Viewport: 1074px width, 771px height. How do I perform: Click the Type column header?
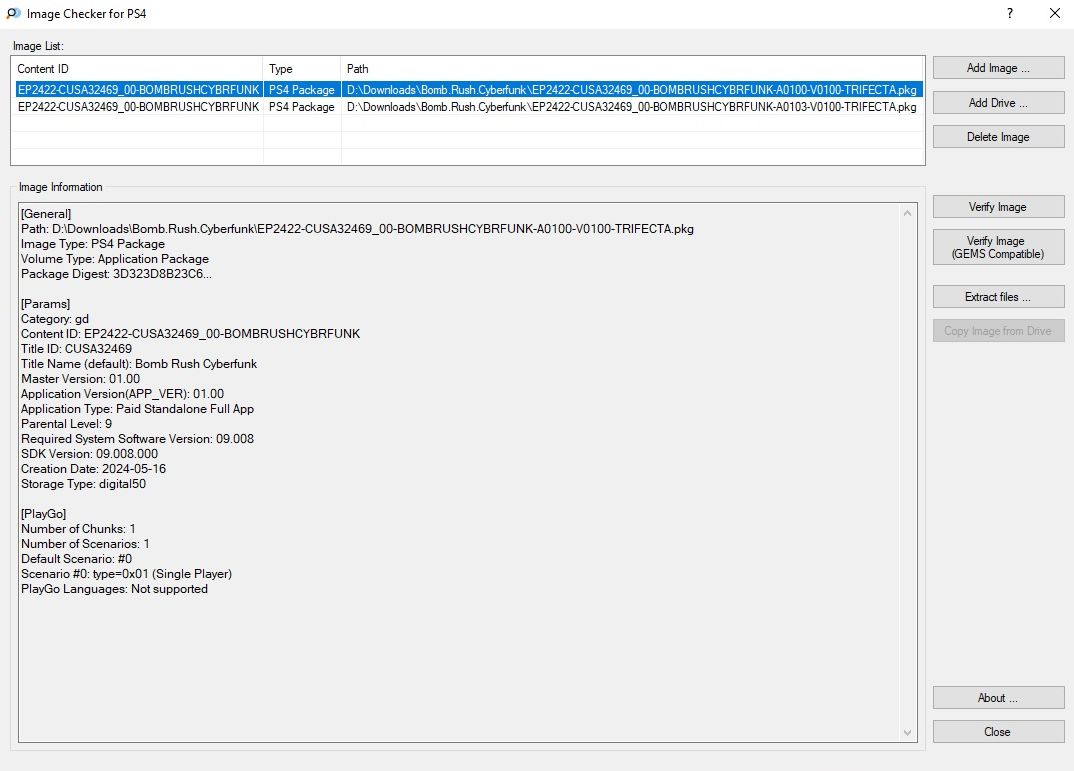[302, 69]
